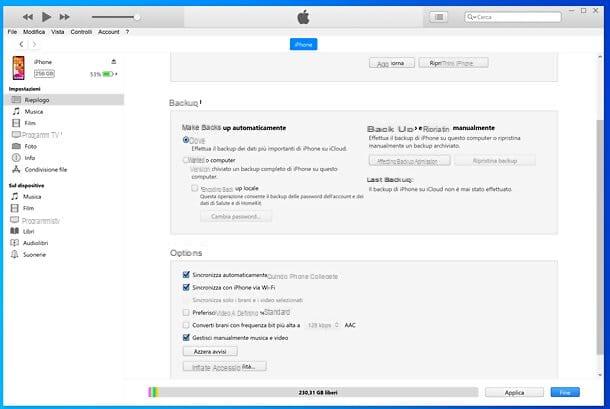The width and height of the screenshot is (610, 409).
Task: Open the File menu
Action: (x=12, y=32)
